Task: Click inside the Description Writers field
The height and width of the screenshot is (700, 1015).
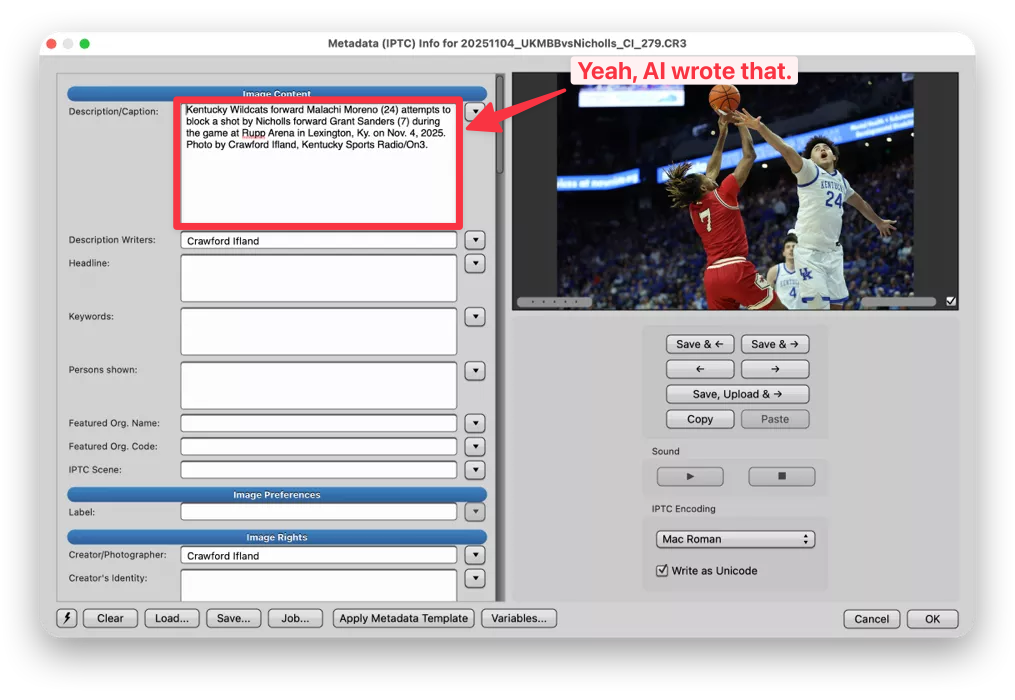Action: click(x=317, y=239)
